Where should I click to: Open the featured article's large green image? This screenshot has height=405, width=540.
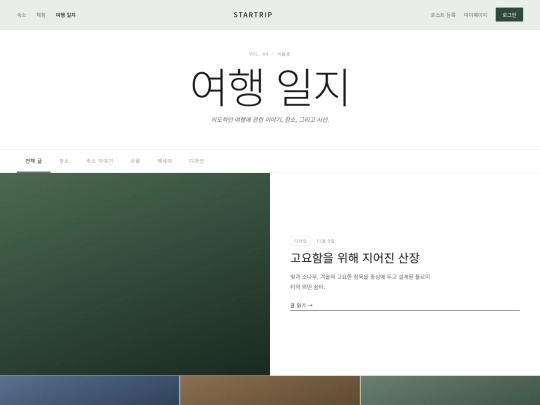[x=135, y=274]
